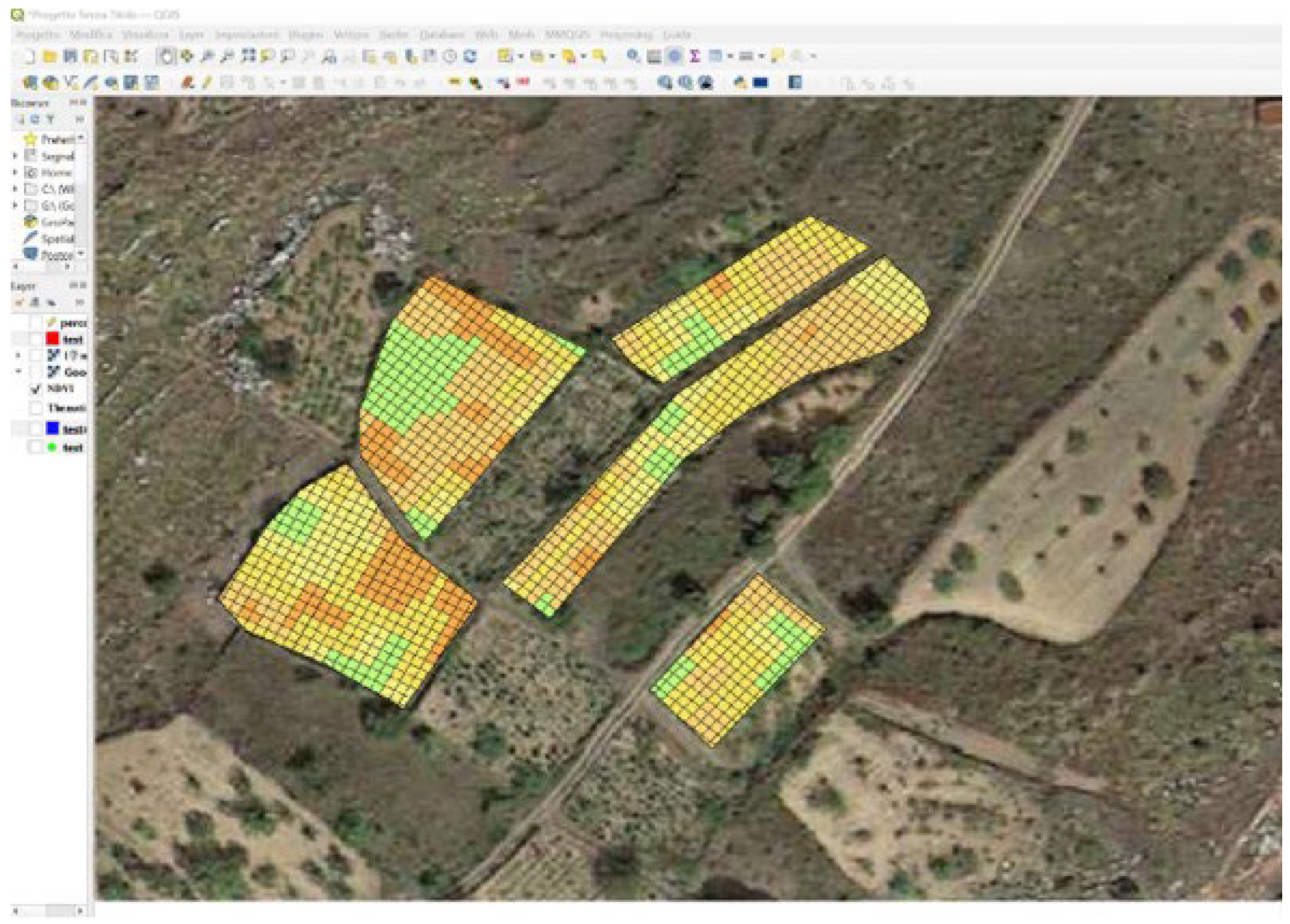1290x924 pixels.
Task: Expand the Segnalibri item in Browser panel
Action: click(13, 155)
